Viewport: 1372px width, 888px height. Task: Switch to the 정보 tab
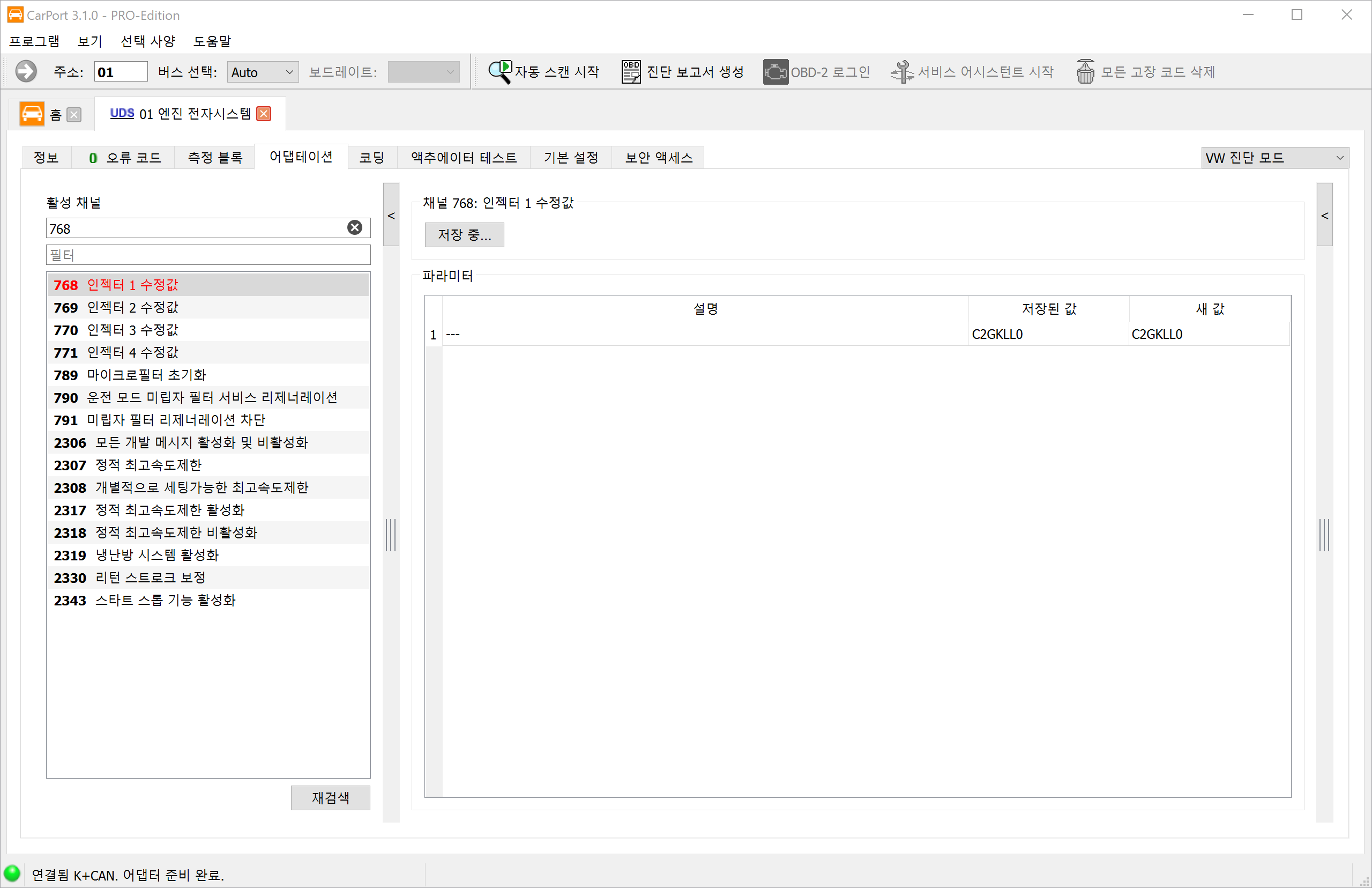coord(46,158)
